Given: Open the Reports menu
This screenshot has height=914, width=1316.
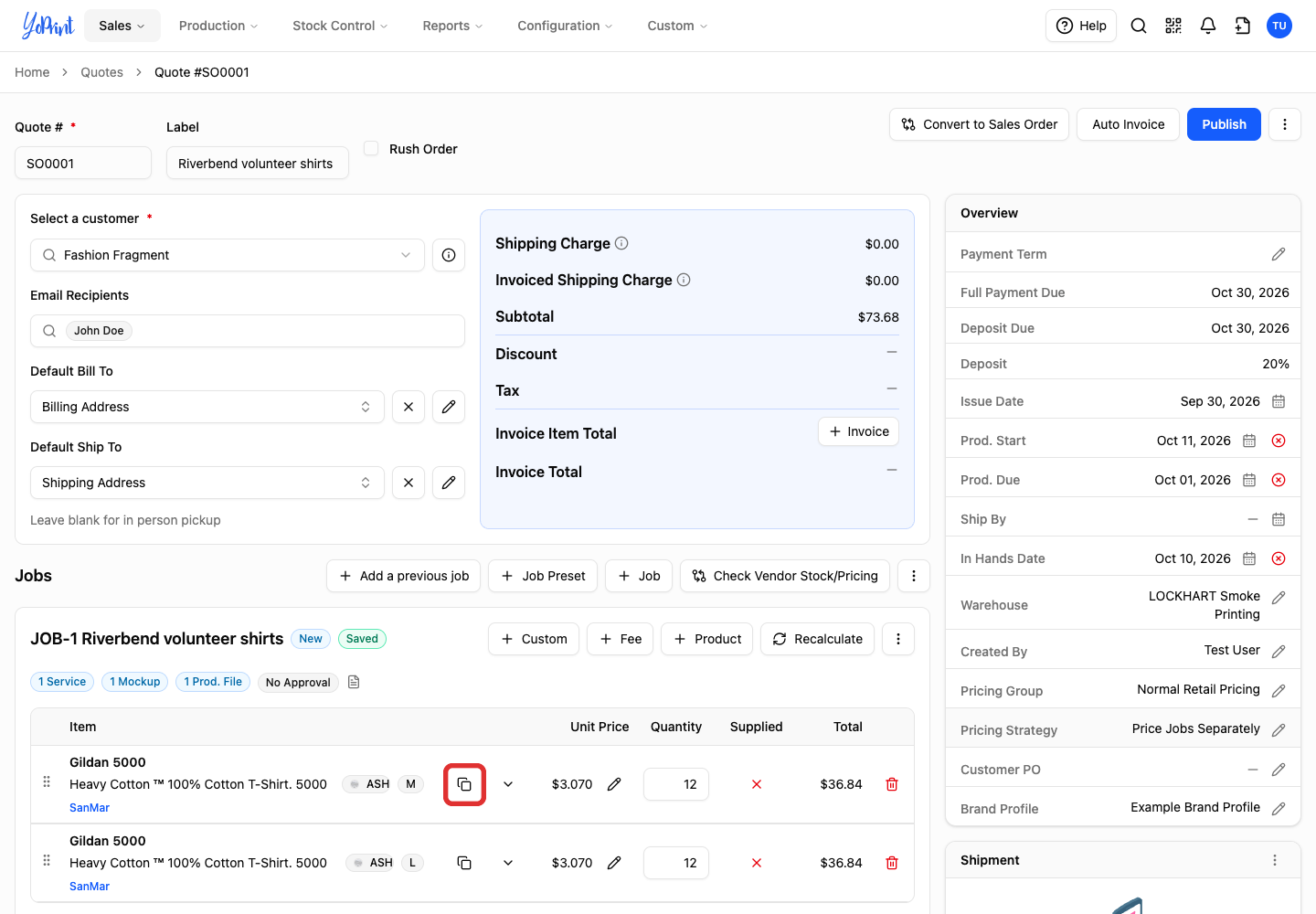Looking at the screenshot, I should [x=452, y=26].
